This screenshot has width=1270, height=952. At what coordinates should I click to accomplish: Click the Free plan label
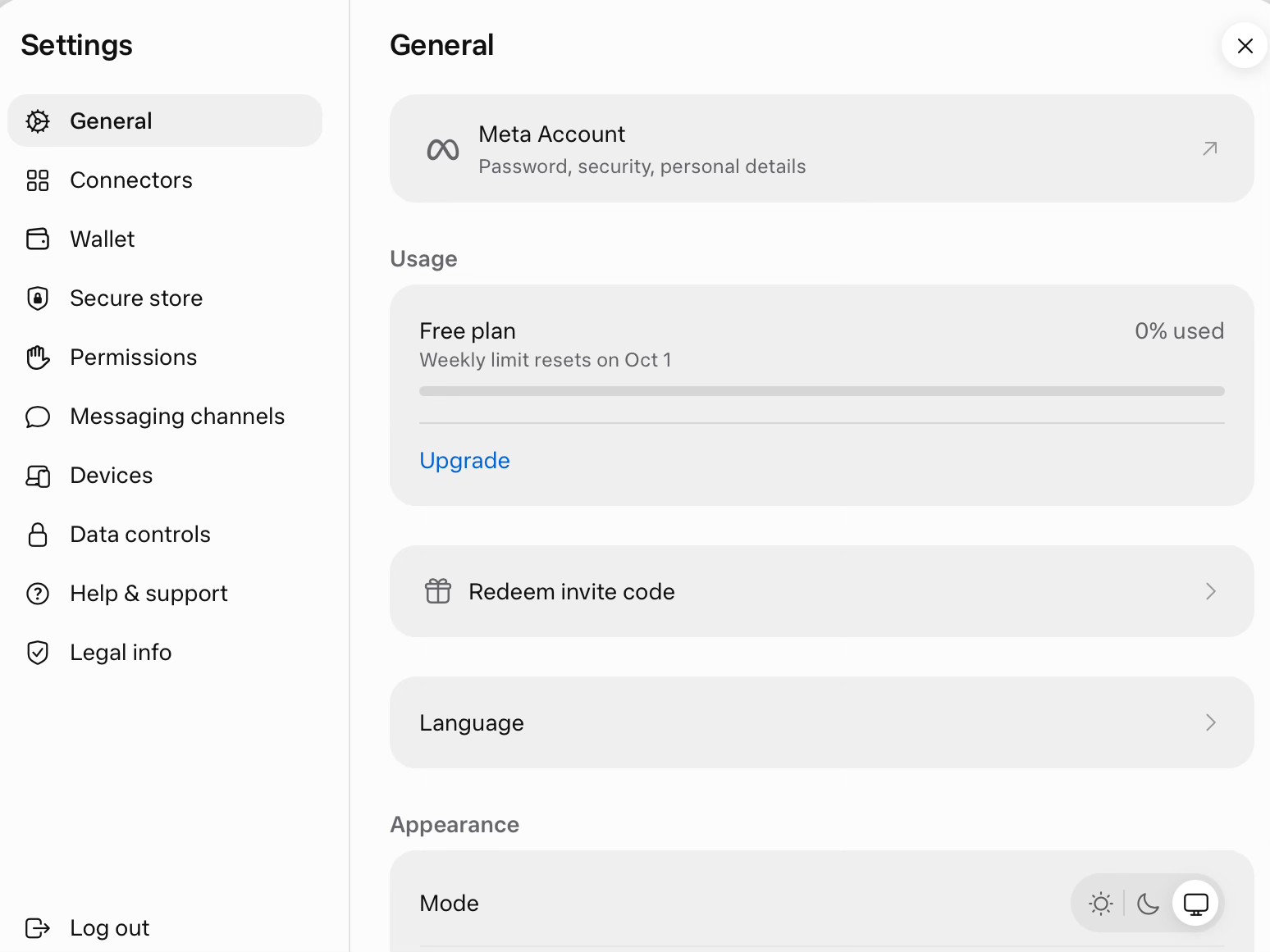point(468,331)
